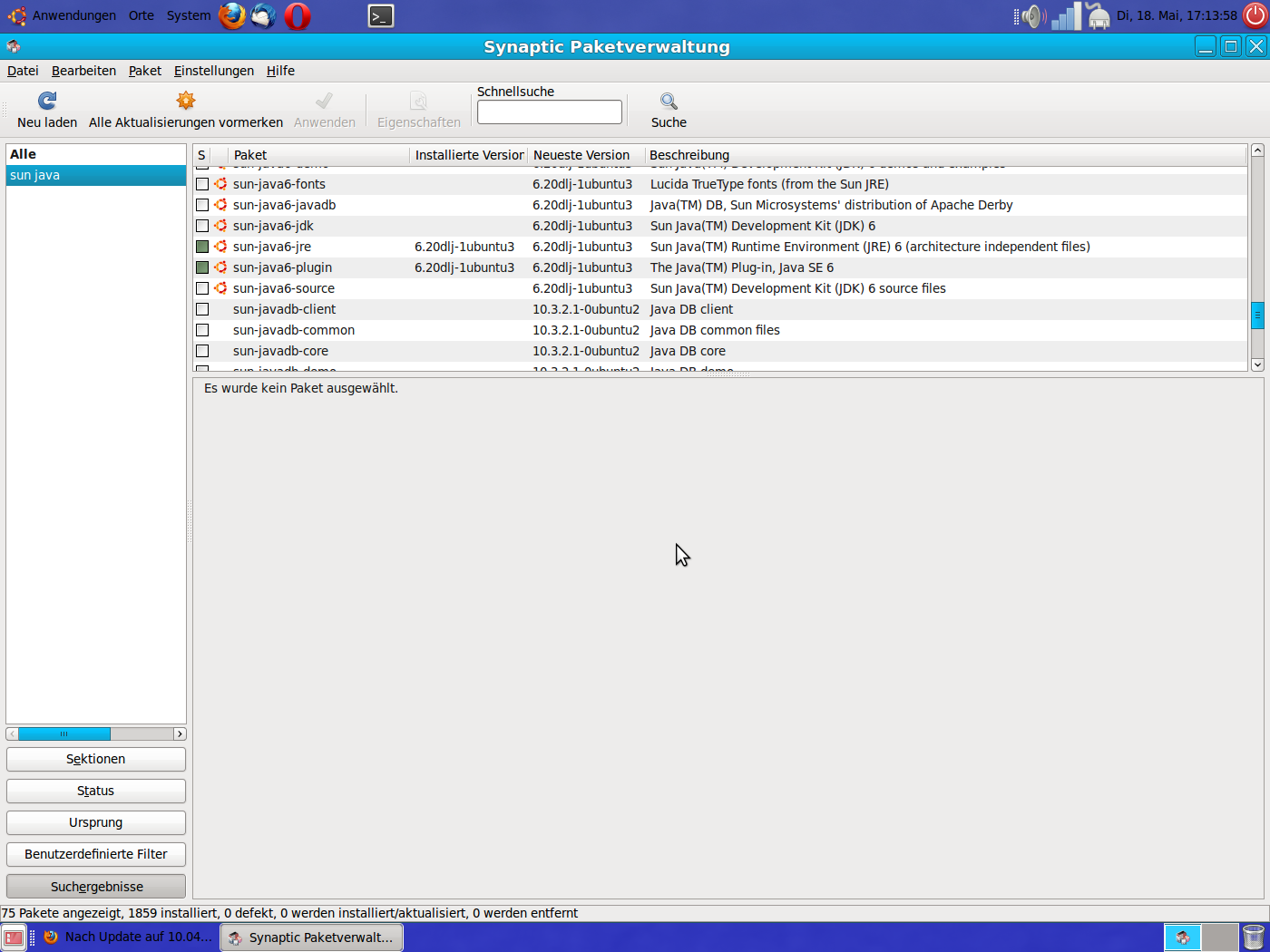Sort by the S status column header
The image size is (1270, 952).
click(201, 155)
